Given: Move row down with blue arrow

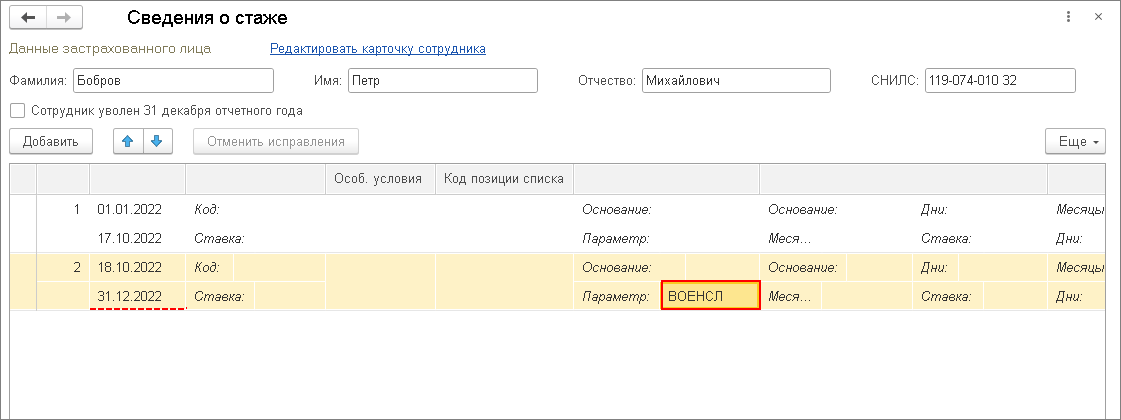Looking at the screenshot, I should 155,141.
